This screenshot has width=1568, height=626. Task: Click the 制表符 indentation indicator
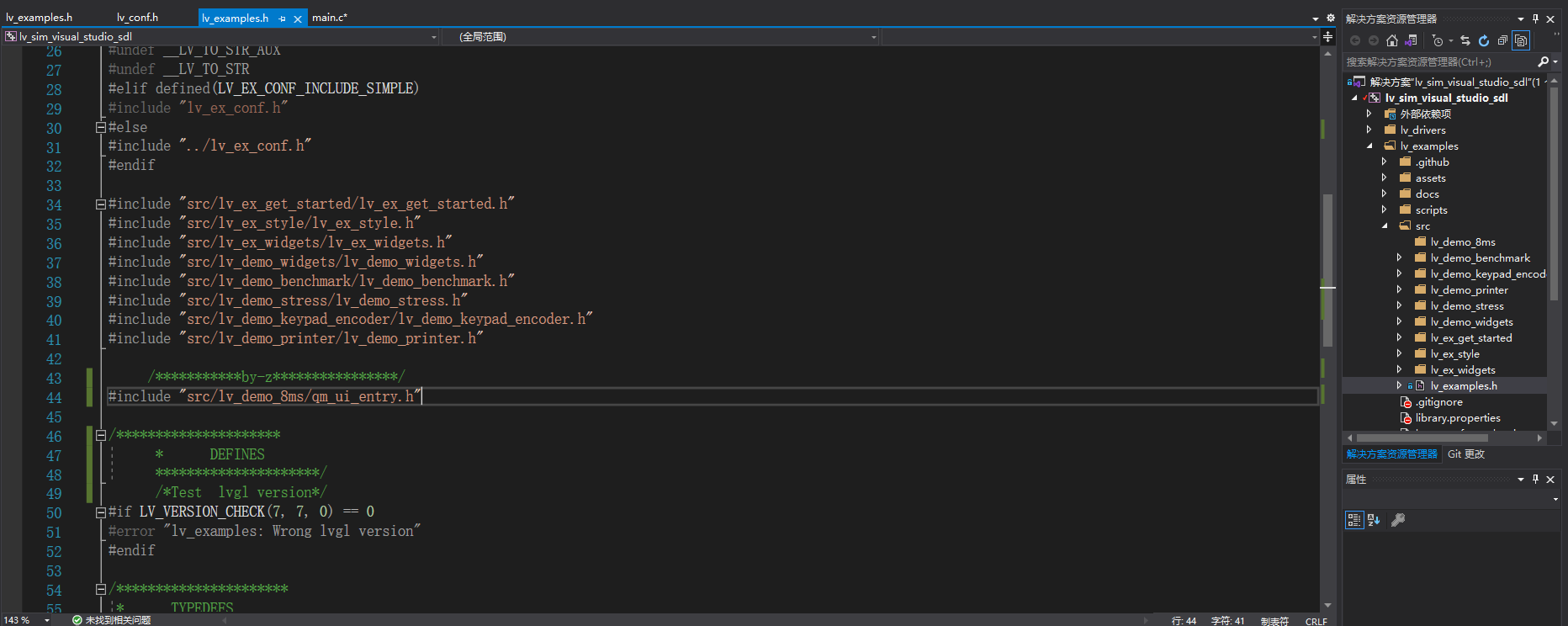pyautogui.click(x=1274, y=621)
